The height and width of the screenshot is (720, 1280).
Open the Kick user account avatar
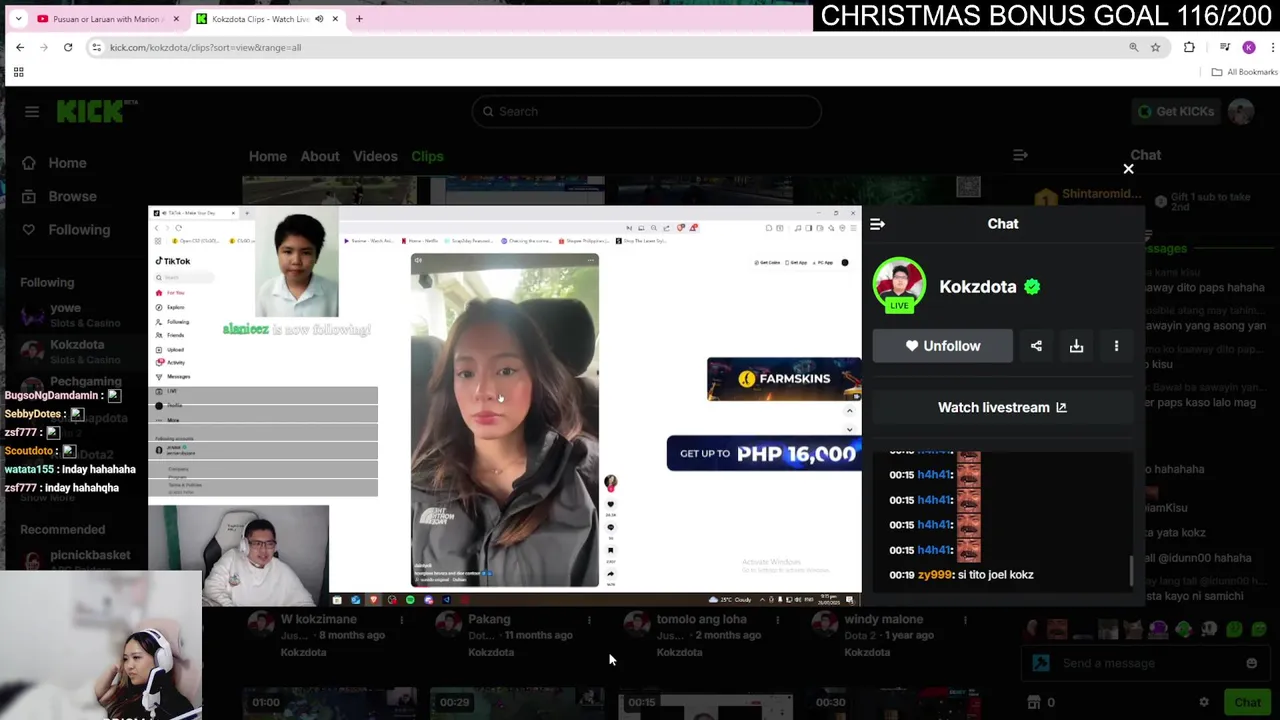pos(1241,111)
